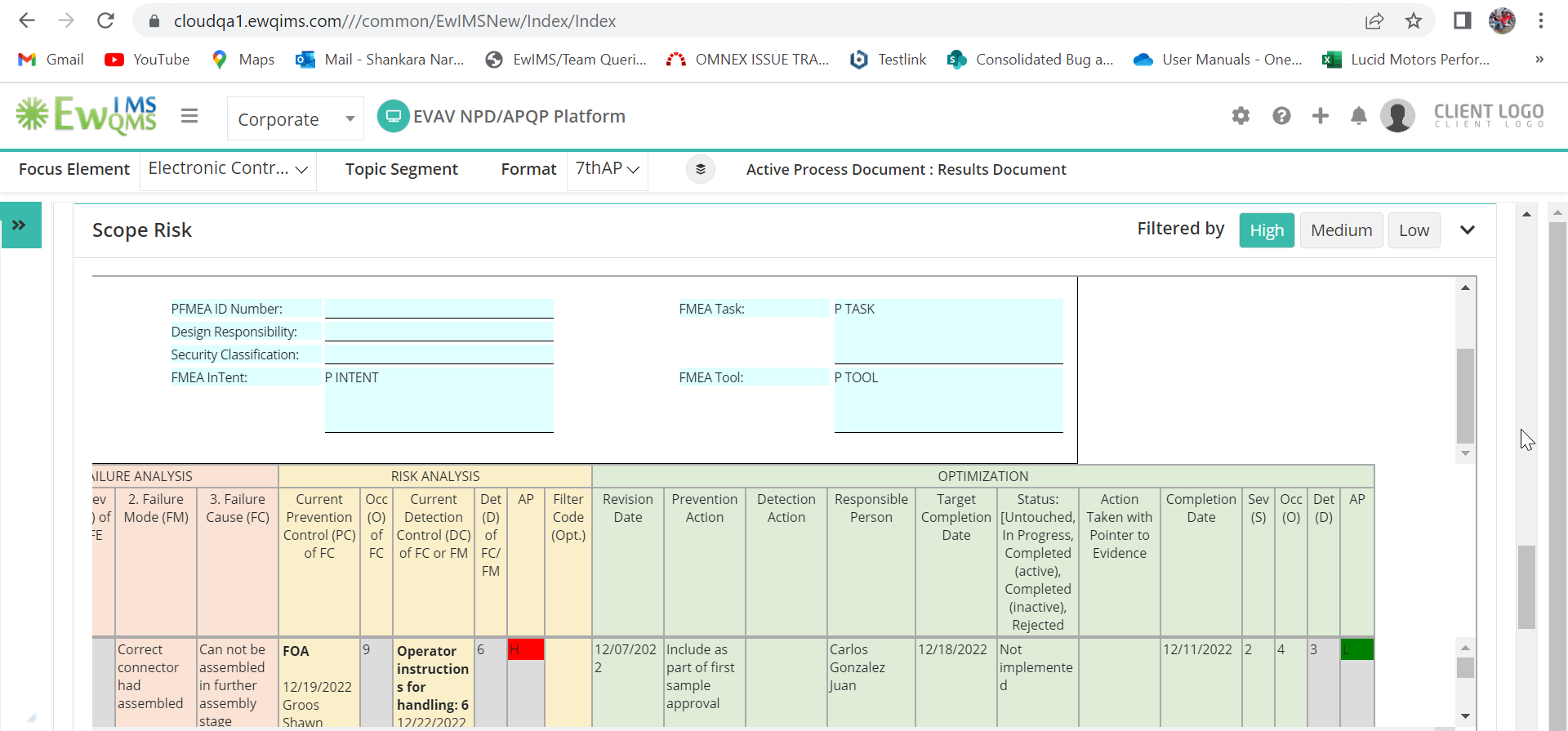Image resolution: width=1568 pixels, height=731 pixels.
Task: Click the '12/18/2022' target date cell
Action: point(956,681)
